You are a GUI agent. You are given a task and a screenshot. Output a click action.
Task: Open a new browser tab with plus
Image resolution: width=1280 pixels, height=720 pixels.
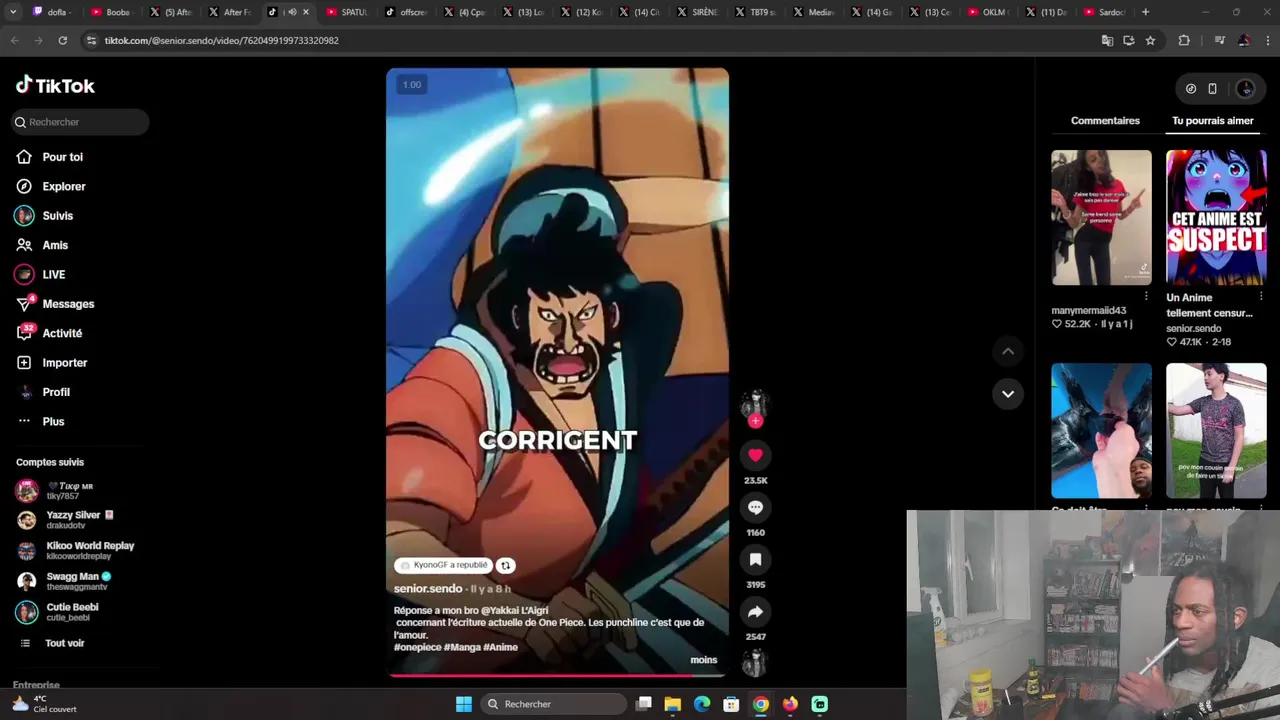[1145, 12]
